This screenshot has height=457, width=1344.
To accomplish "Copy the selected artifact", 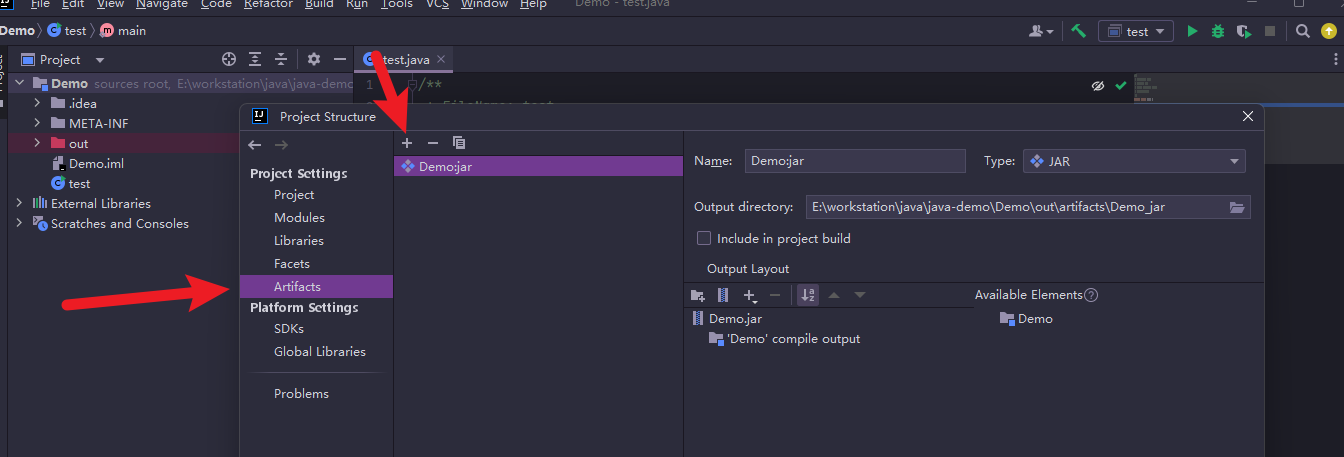I will (459, 144).
